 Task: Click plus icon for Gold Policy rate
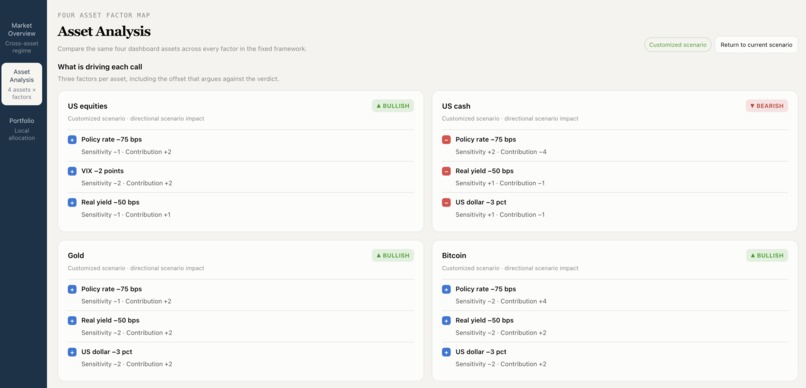tap(72, 289)
